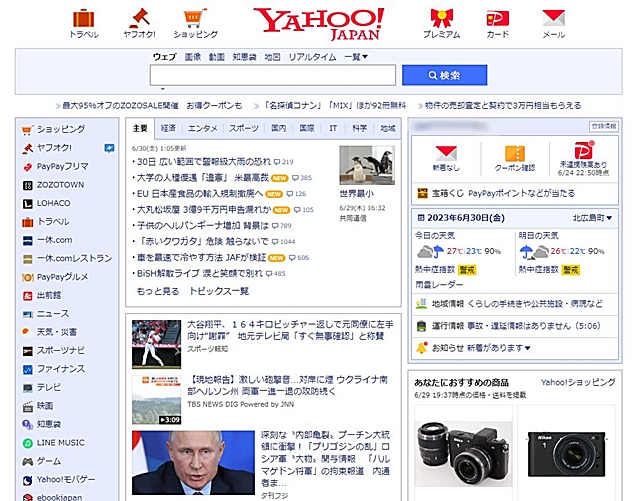The image size is (640, 501).
Task: Open 運行情報 train status row
Action: click(515, 326)
